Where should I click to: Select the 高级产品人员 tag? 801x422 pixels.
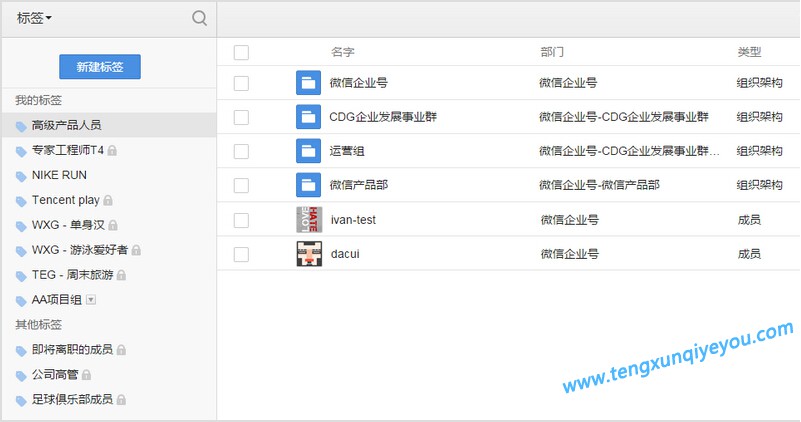pyautogui.click(x=108, y=125)
